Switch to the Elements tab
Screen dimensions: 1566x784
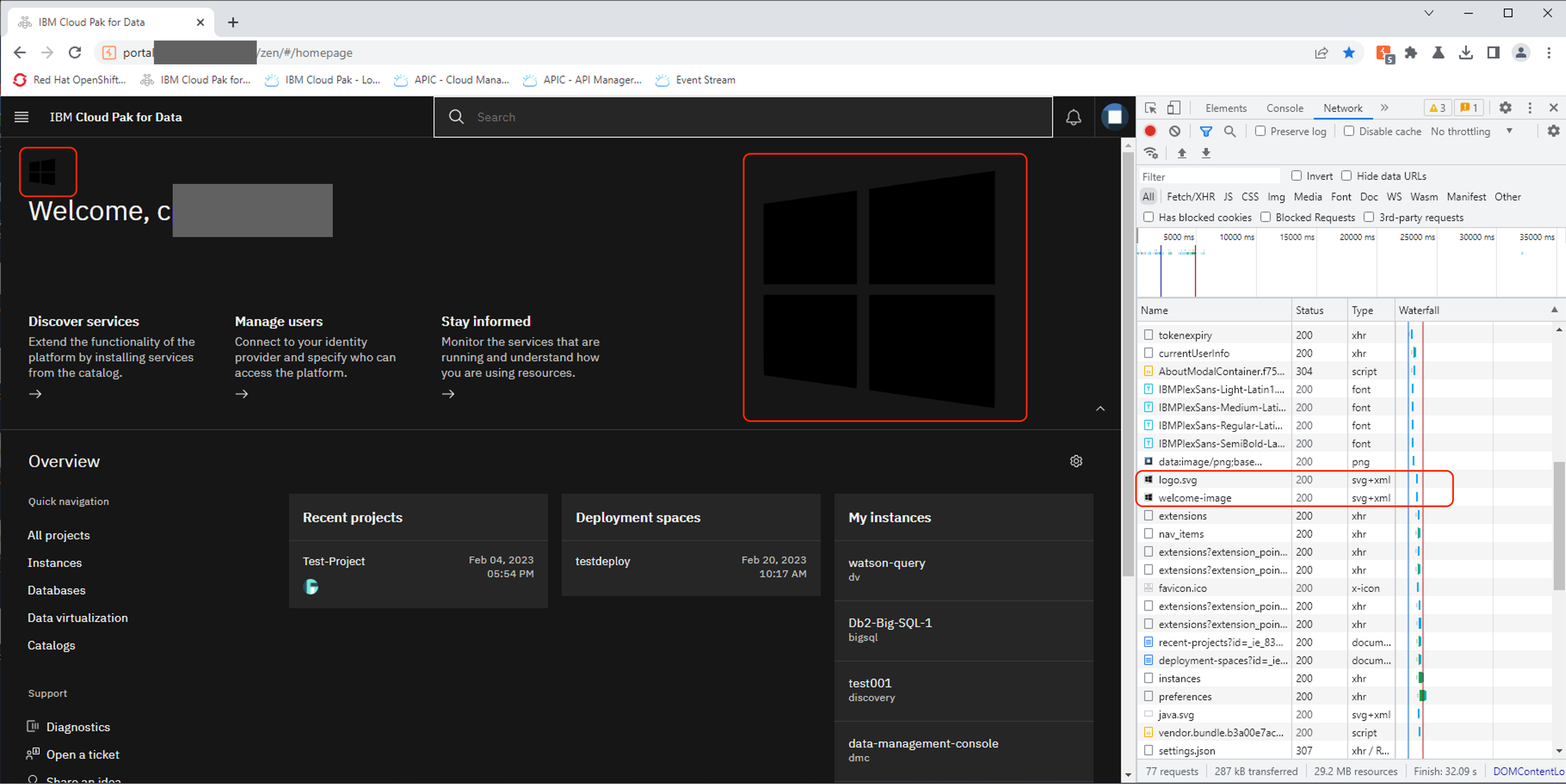1225,108
